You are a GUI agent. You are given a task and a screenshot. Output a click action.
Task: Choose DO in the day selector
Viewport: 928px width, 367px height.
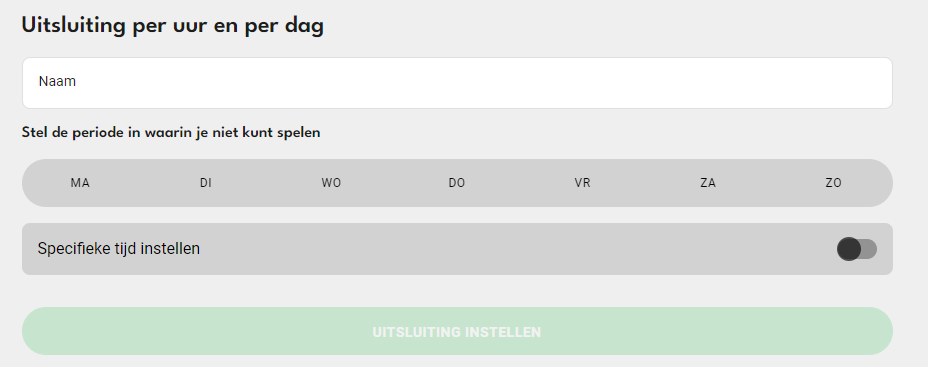(x=457, y=183)
